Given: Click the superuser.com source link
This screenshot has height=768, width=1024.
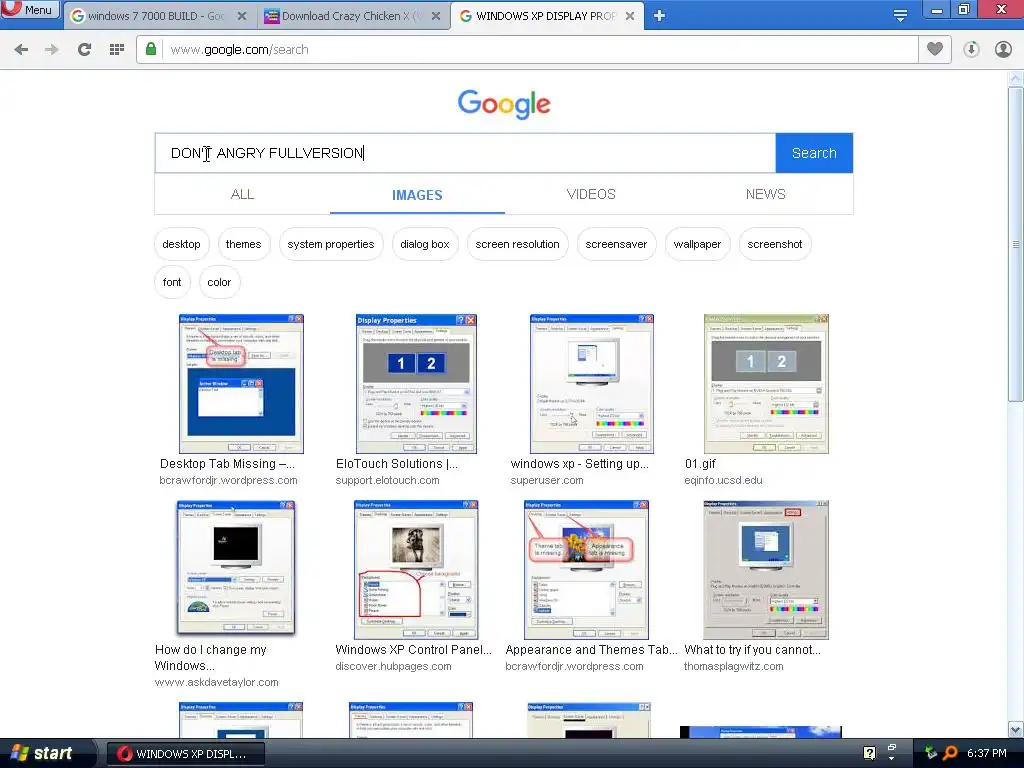Looking at the screenshot, I should (x=547, y=480).
